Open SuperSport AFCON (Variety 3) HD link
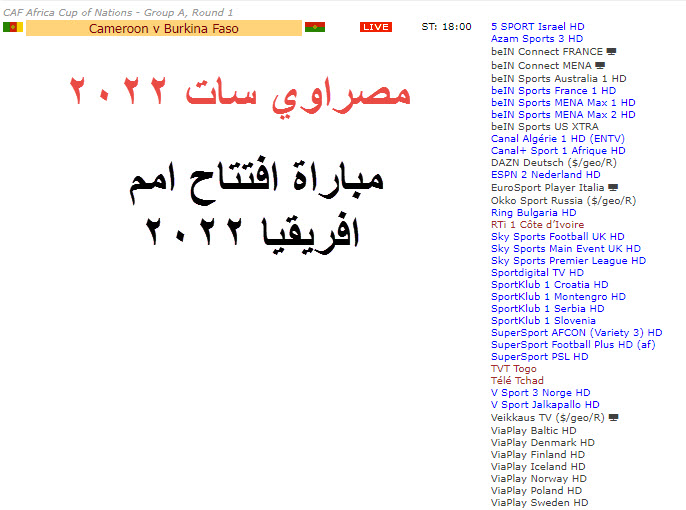Viewport: 686px width, 510px height. coord(577,332)
